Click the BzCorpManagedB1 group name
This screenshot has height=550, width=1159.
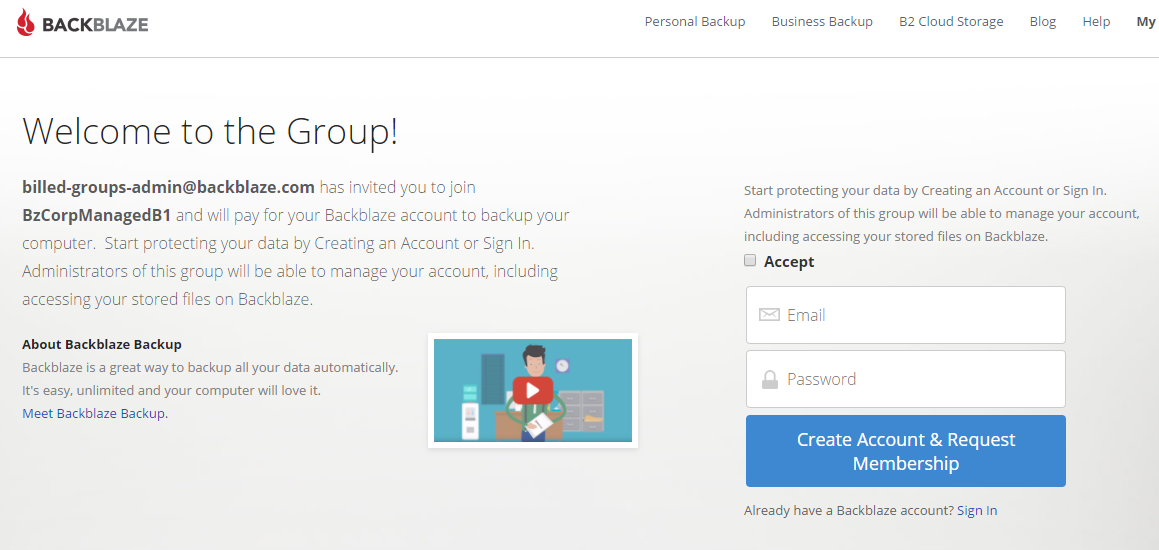(x=97, y=216)
